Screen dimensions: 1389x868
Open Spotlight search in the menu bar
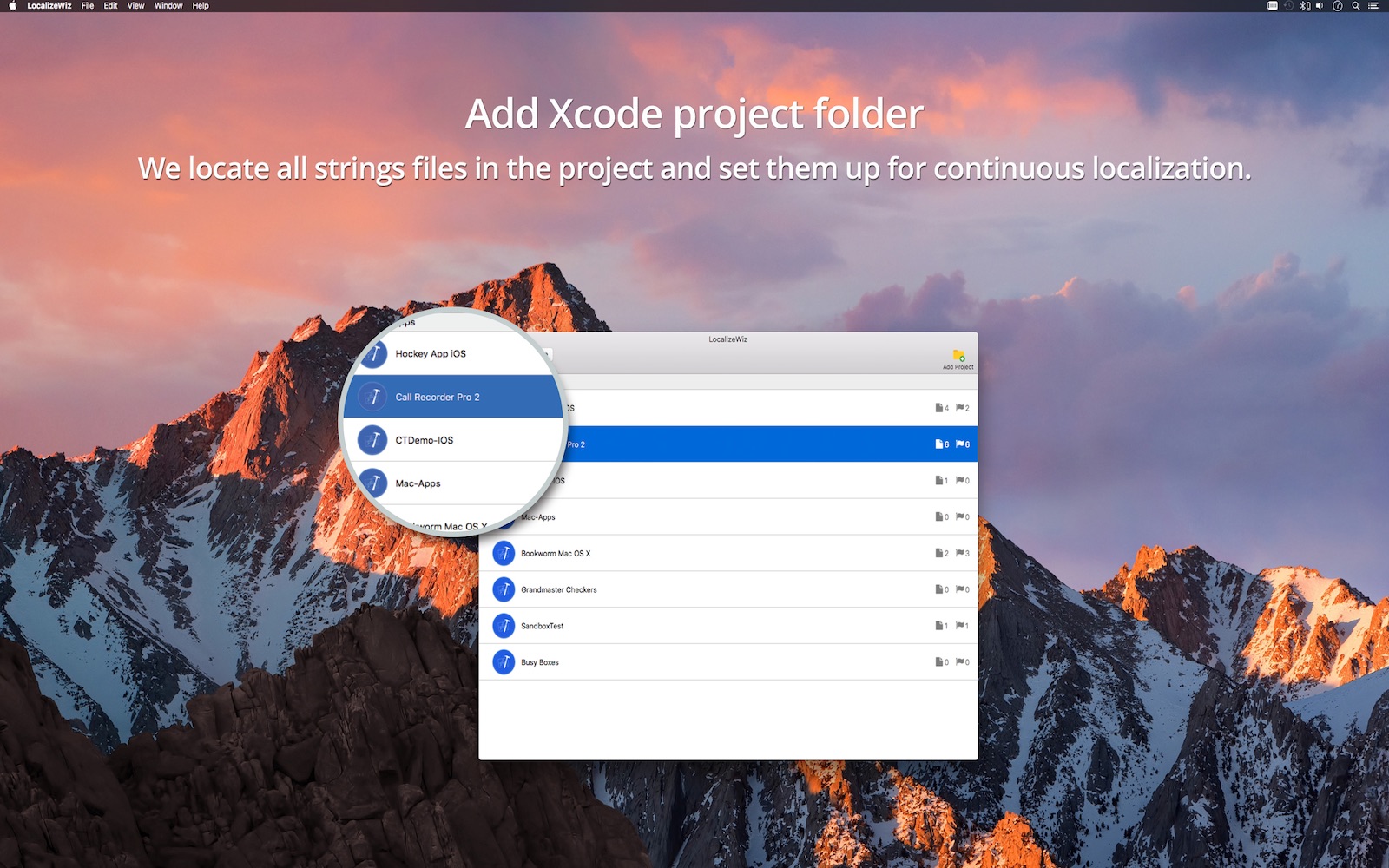click(x=1355, y=6)
